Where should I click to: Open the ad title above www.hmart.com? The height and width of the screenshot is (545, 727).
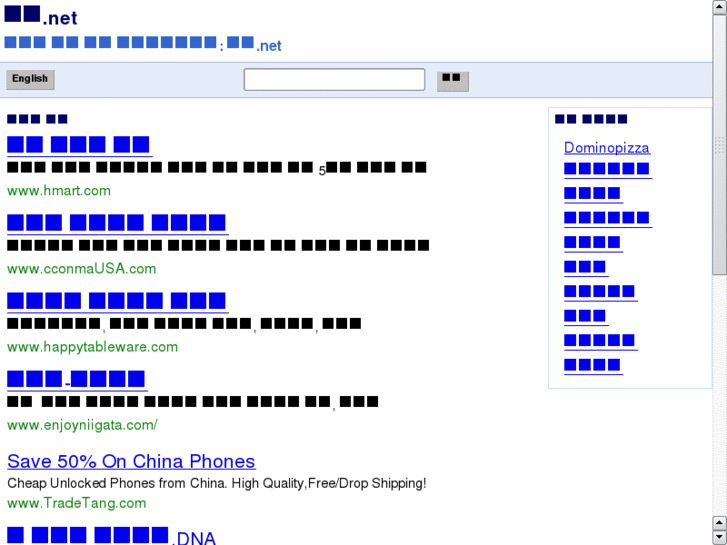(x=79, y=145)
